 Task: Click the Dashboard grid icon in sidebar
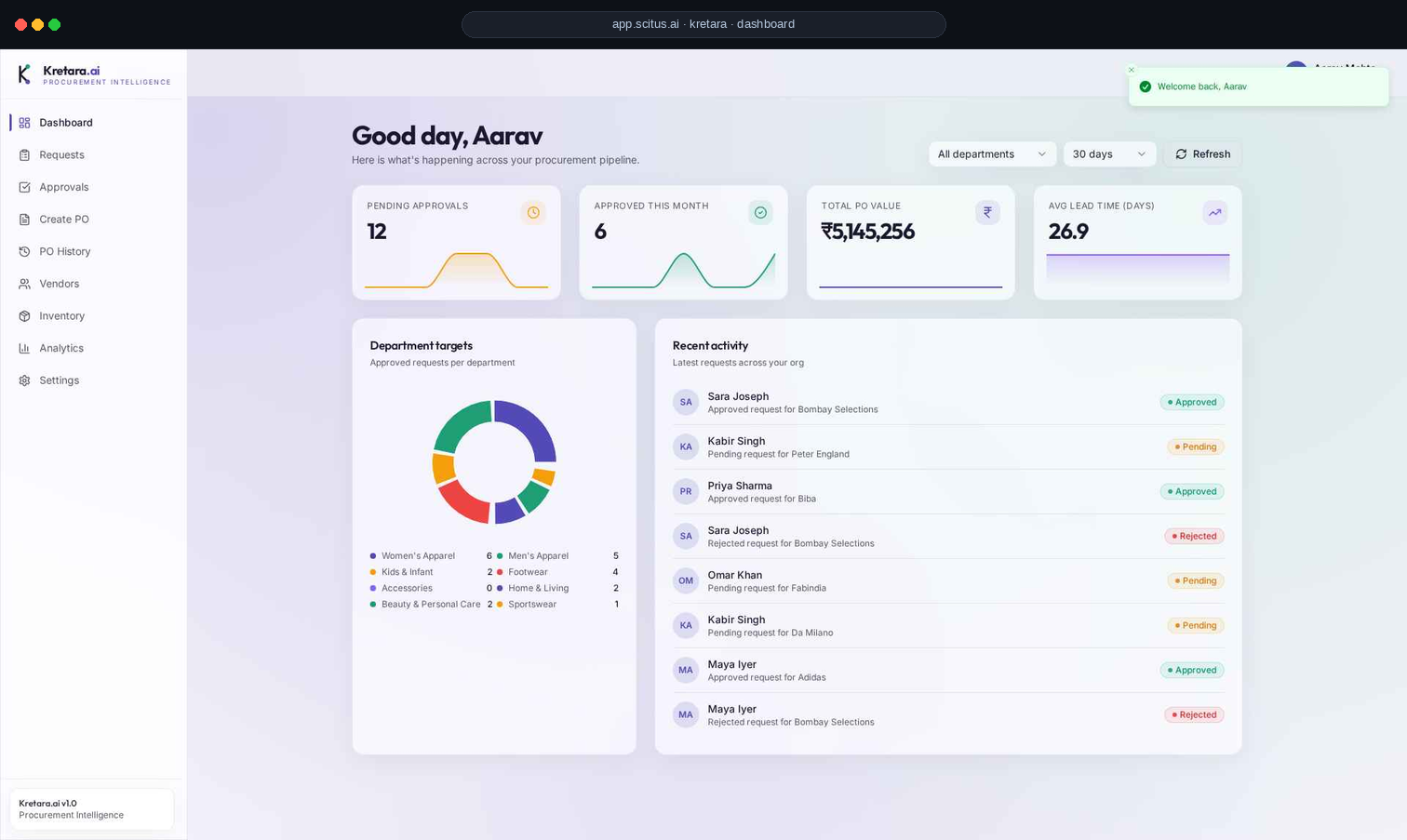tap(24, 123)
